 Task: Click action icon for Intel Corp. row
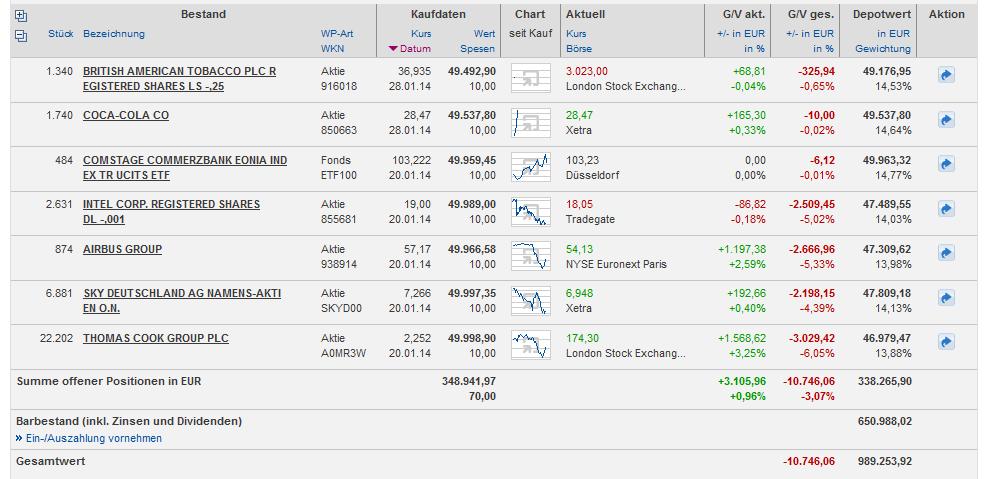[x=946, y=208]
